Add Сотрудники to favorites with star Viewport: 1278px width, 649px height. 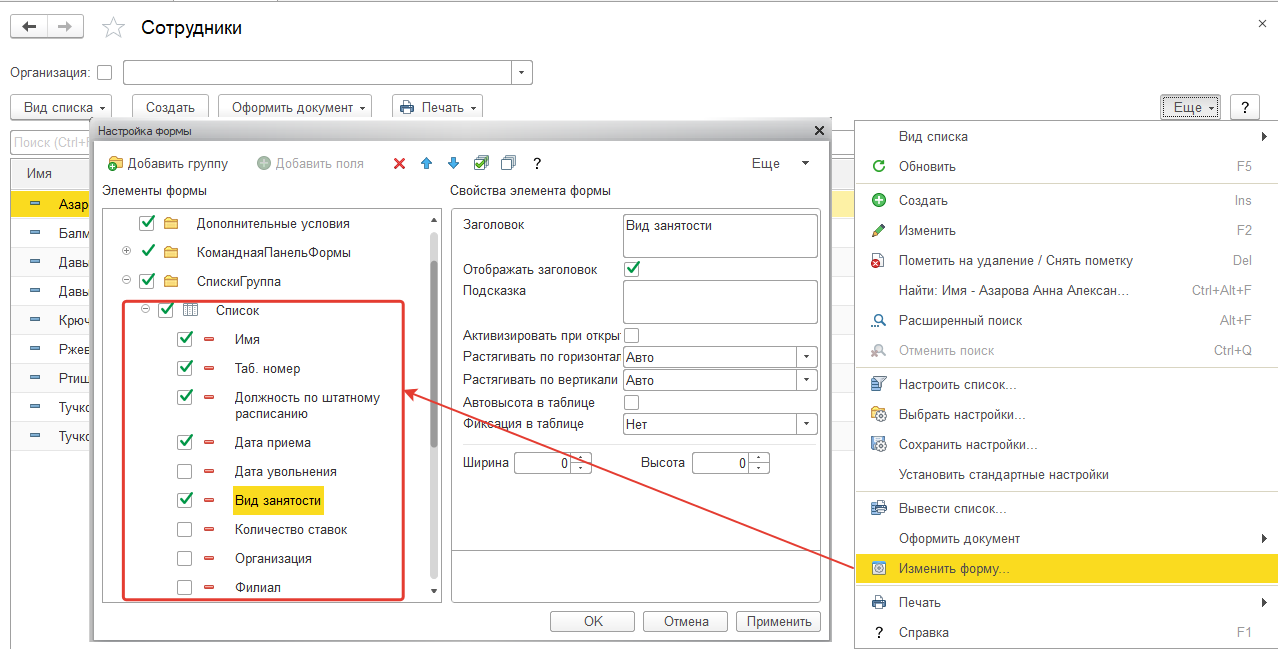[x=114, y=28]
